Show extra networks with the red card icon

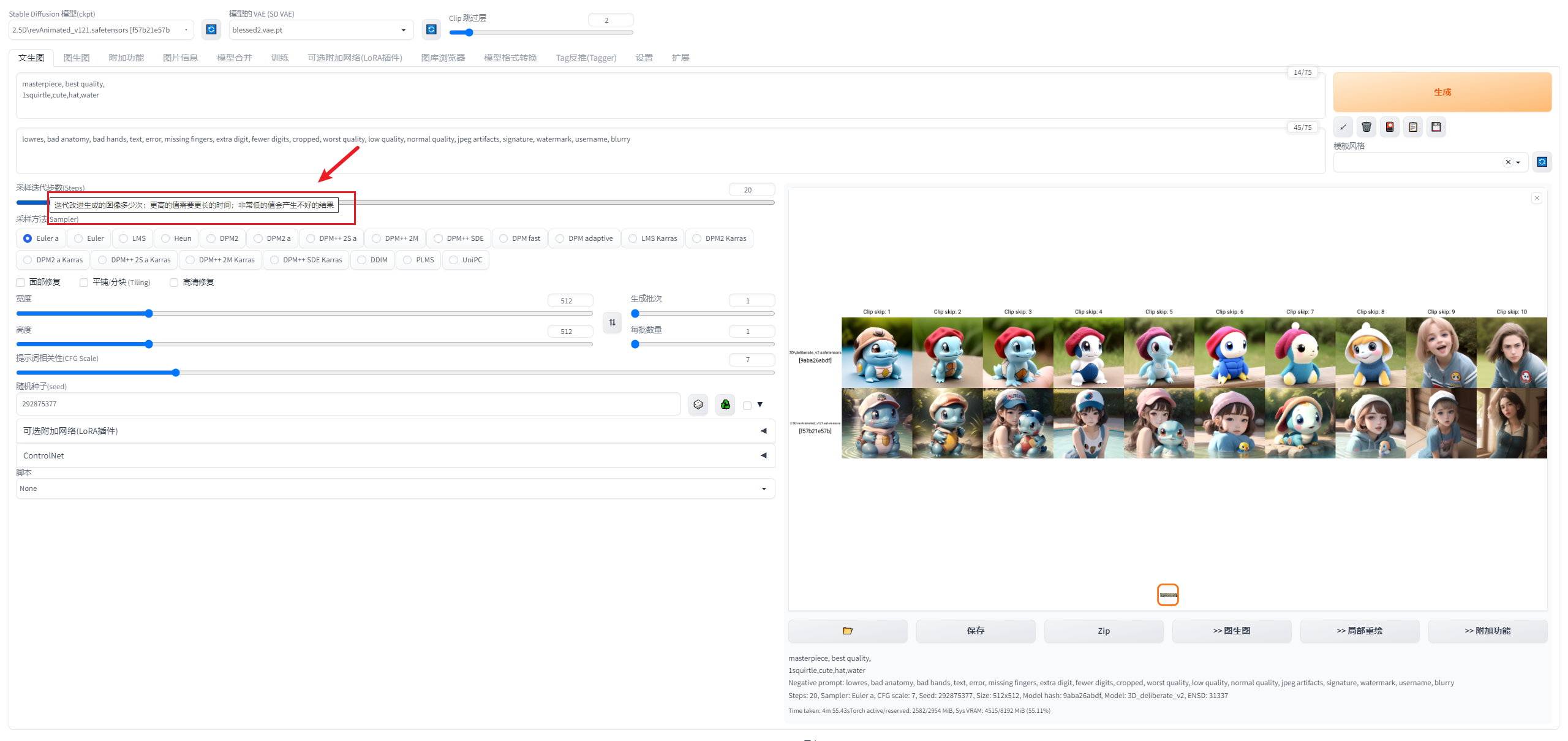(x=1390, y=127)
